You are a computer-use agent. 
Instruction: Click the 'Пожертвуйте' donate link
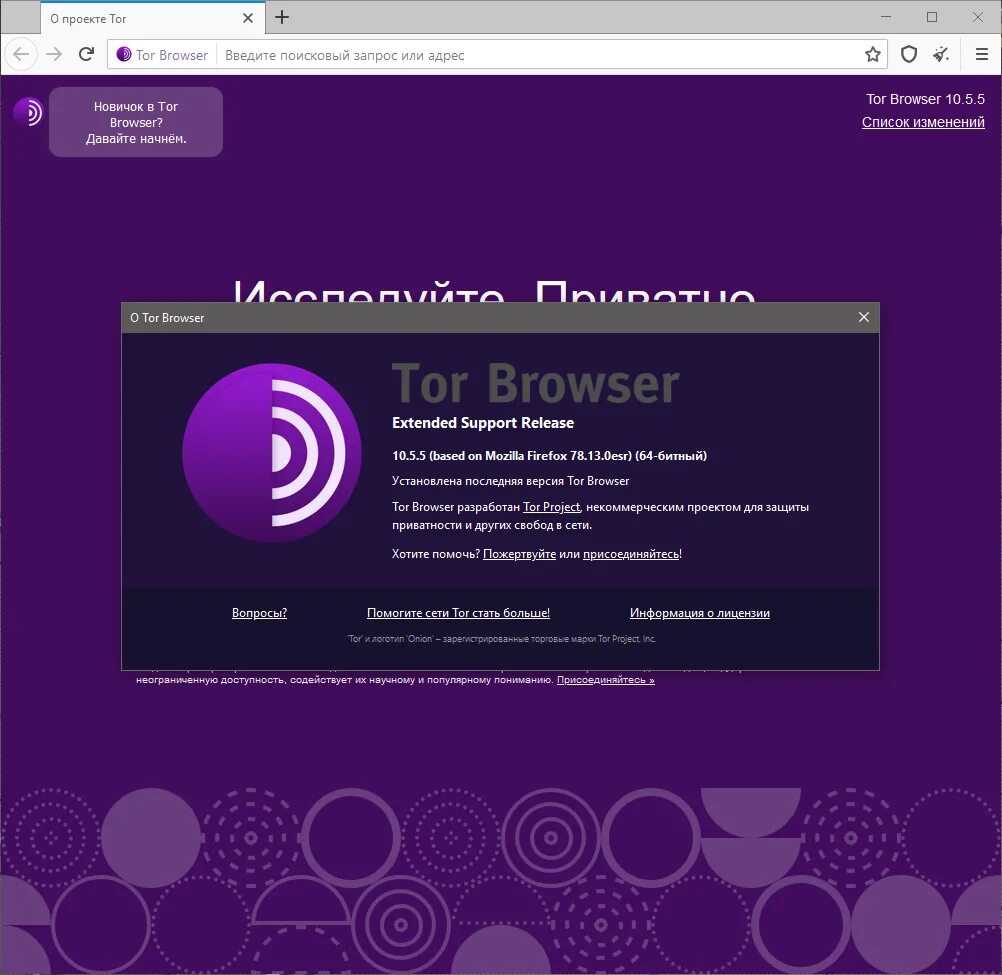point(519,554)
